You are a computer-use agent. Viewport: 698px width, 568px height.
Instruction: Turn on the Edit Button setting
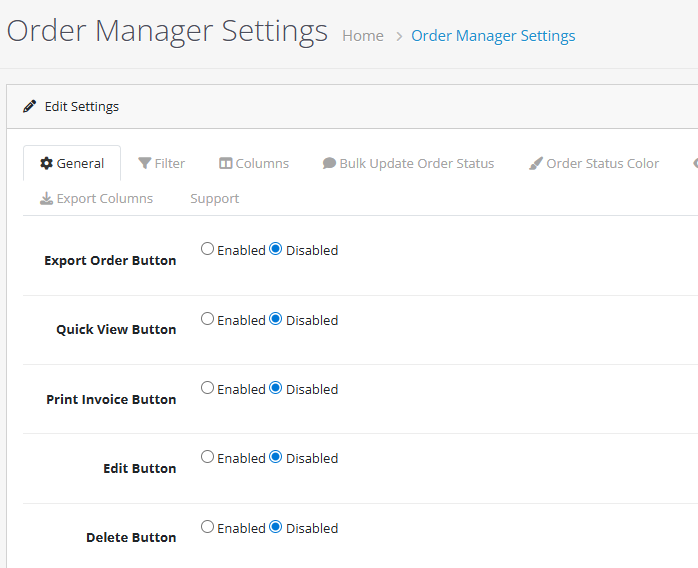pos(208,457)
